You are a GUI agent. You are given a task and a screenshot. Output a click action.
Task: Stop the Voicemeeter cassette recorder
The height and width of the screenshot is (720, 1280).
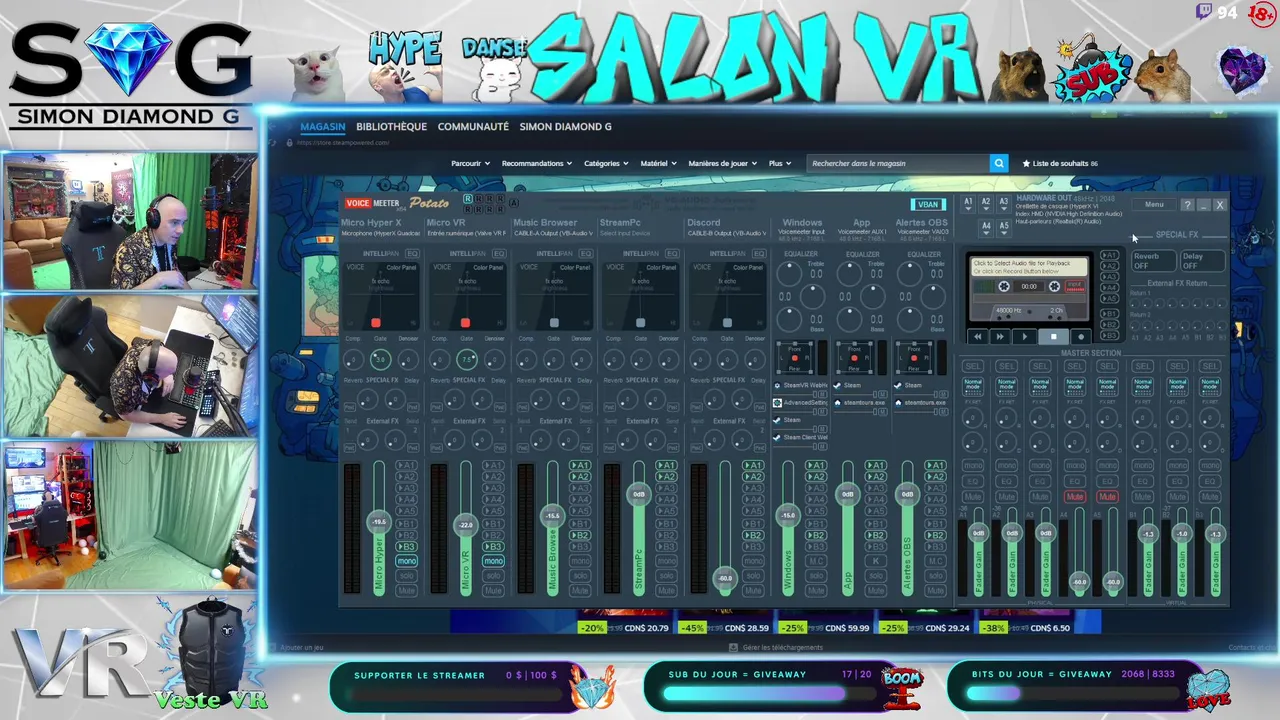(1053, 337)
